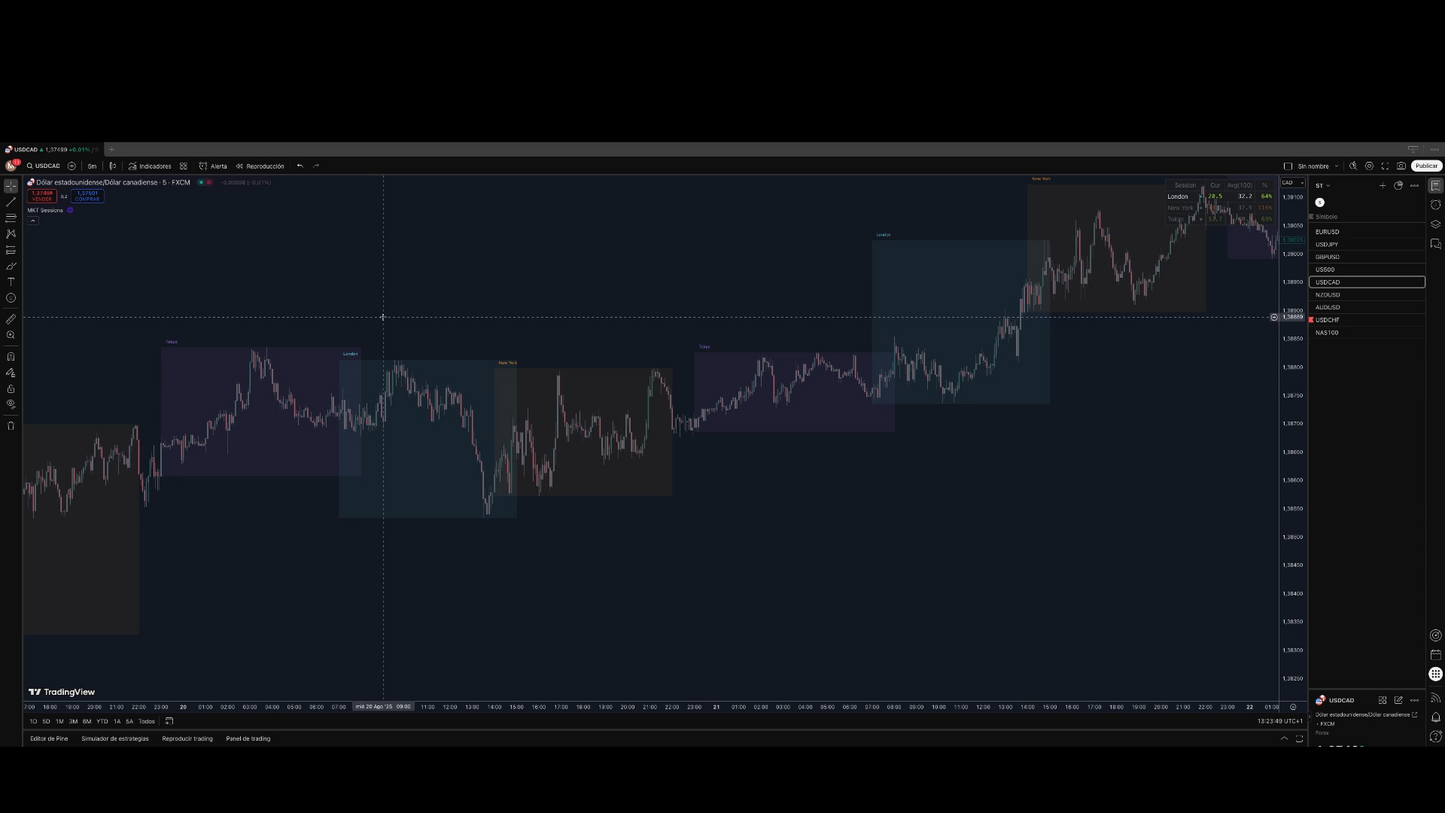1445x813 pixels.
Task: Click the MKT Sessions settings gear
Action: 70,210
